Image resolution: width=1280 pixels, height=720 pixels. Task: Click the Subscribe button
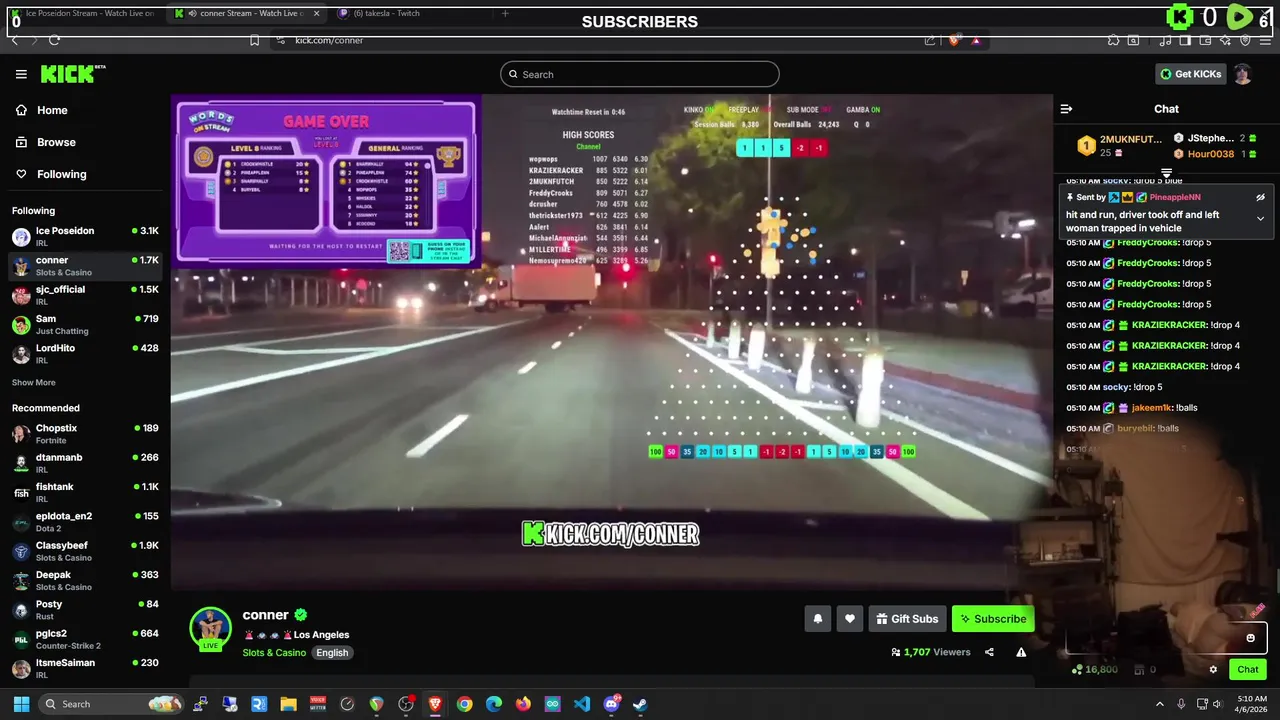tap(993, 619)
